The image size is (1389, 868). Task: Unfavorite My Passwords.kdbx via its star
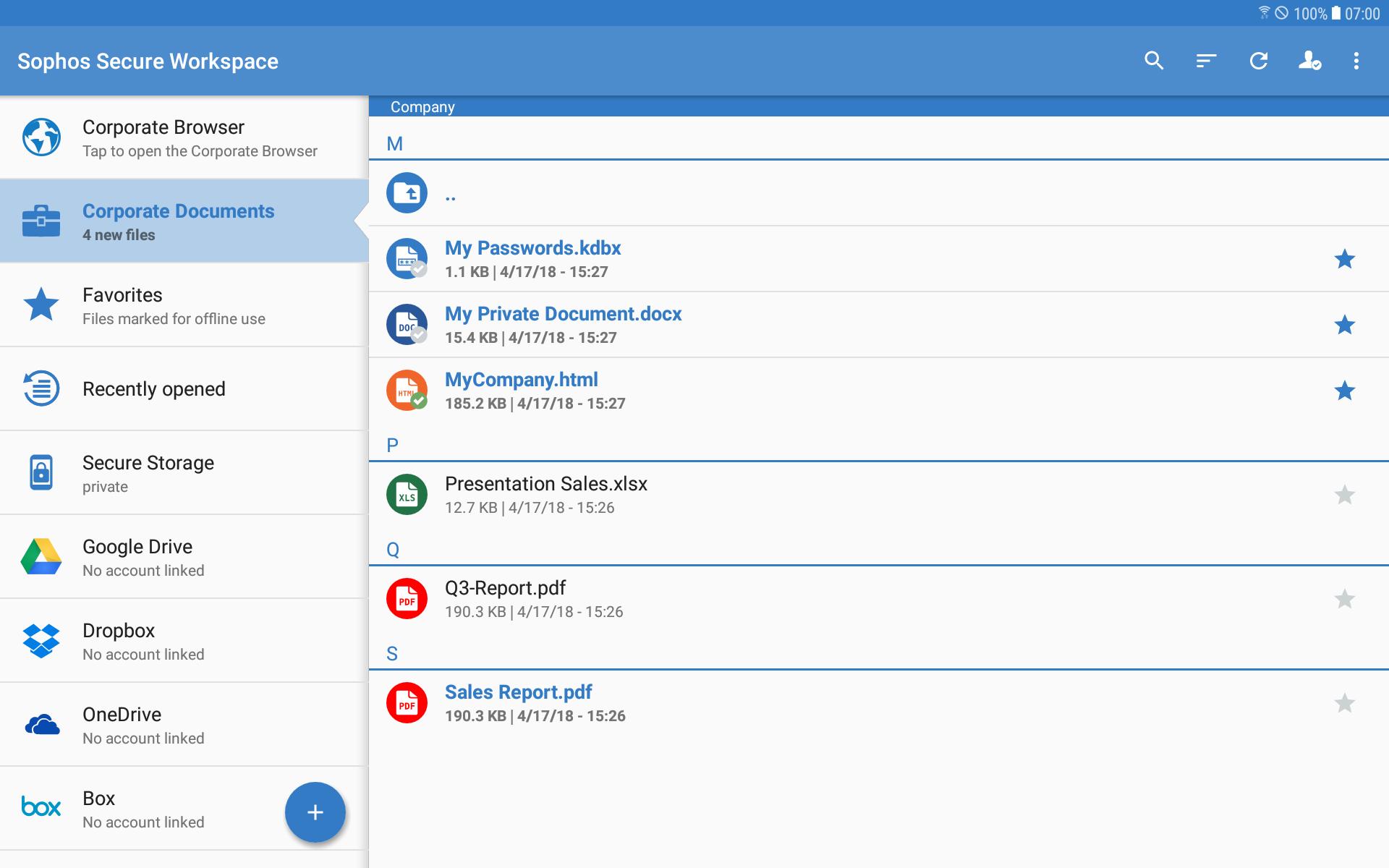click(x=1344, y=259)
